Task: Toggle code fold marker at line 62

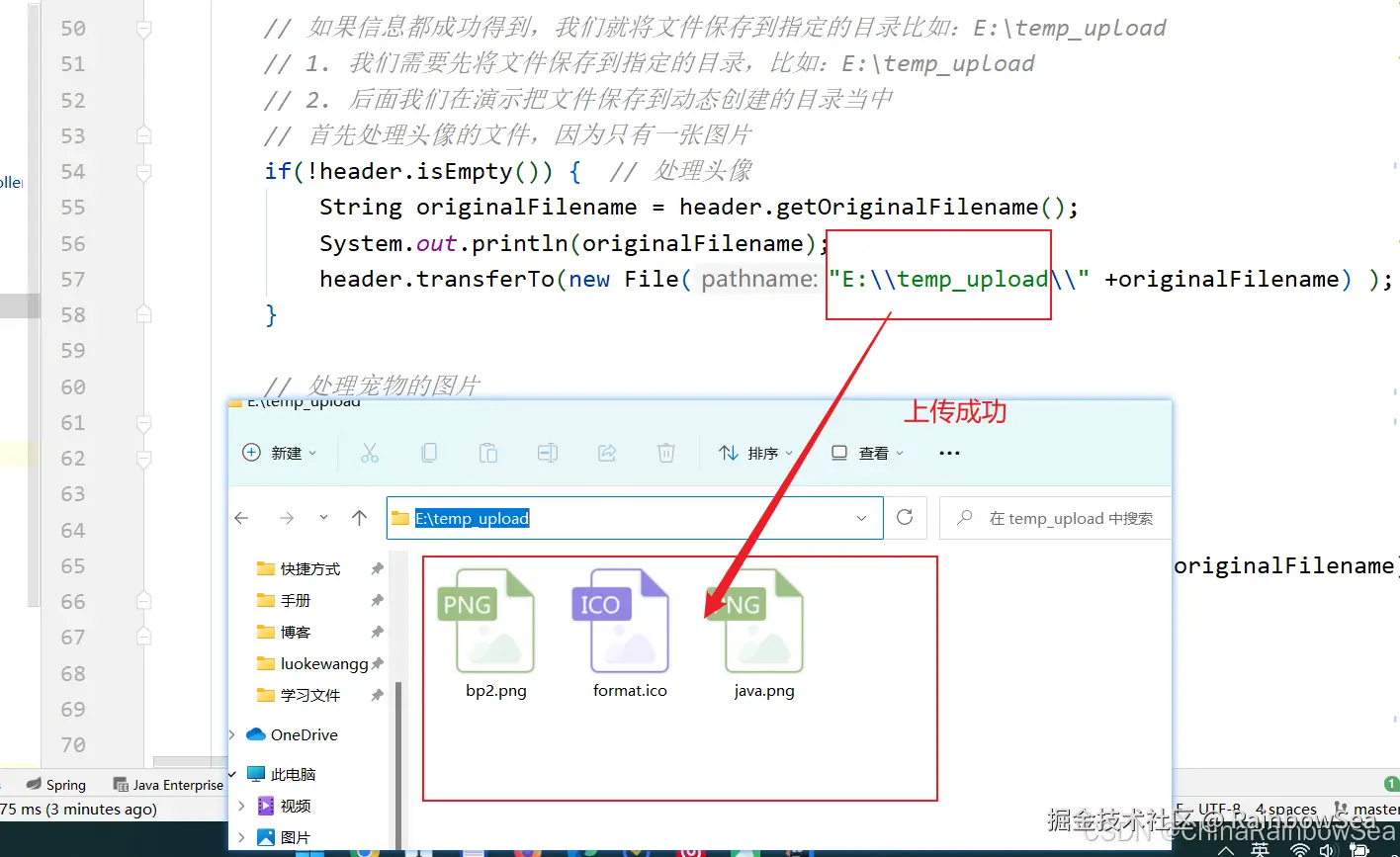Action: [x=143, y=459]
